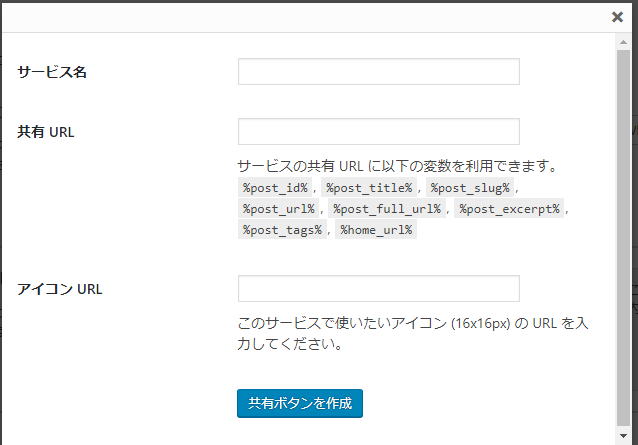The width and height of the screenshot is (638, 445).
Task: Click the %post_slug% variable tag
Action: pos(470,188)
